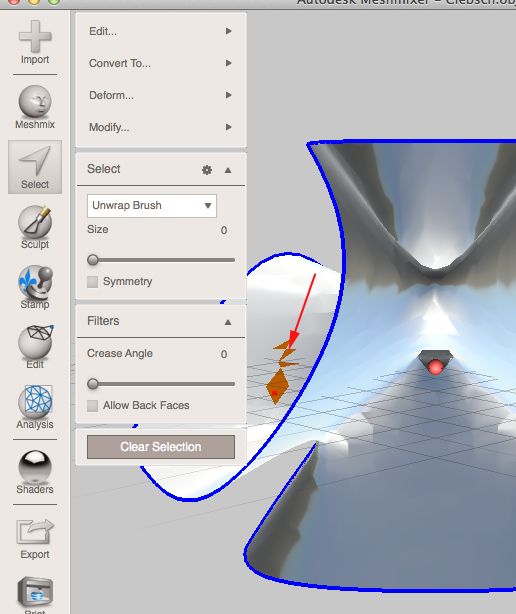Click the Clear Selection button
Screen dimensions: 516x614
161,447
